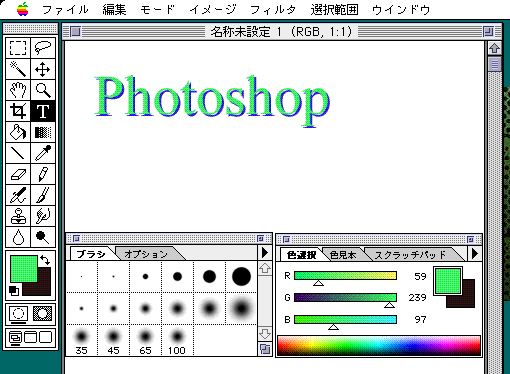510x374 pixels.
Task: Switch to the 色見本 tab
Action: pos(343,255)
